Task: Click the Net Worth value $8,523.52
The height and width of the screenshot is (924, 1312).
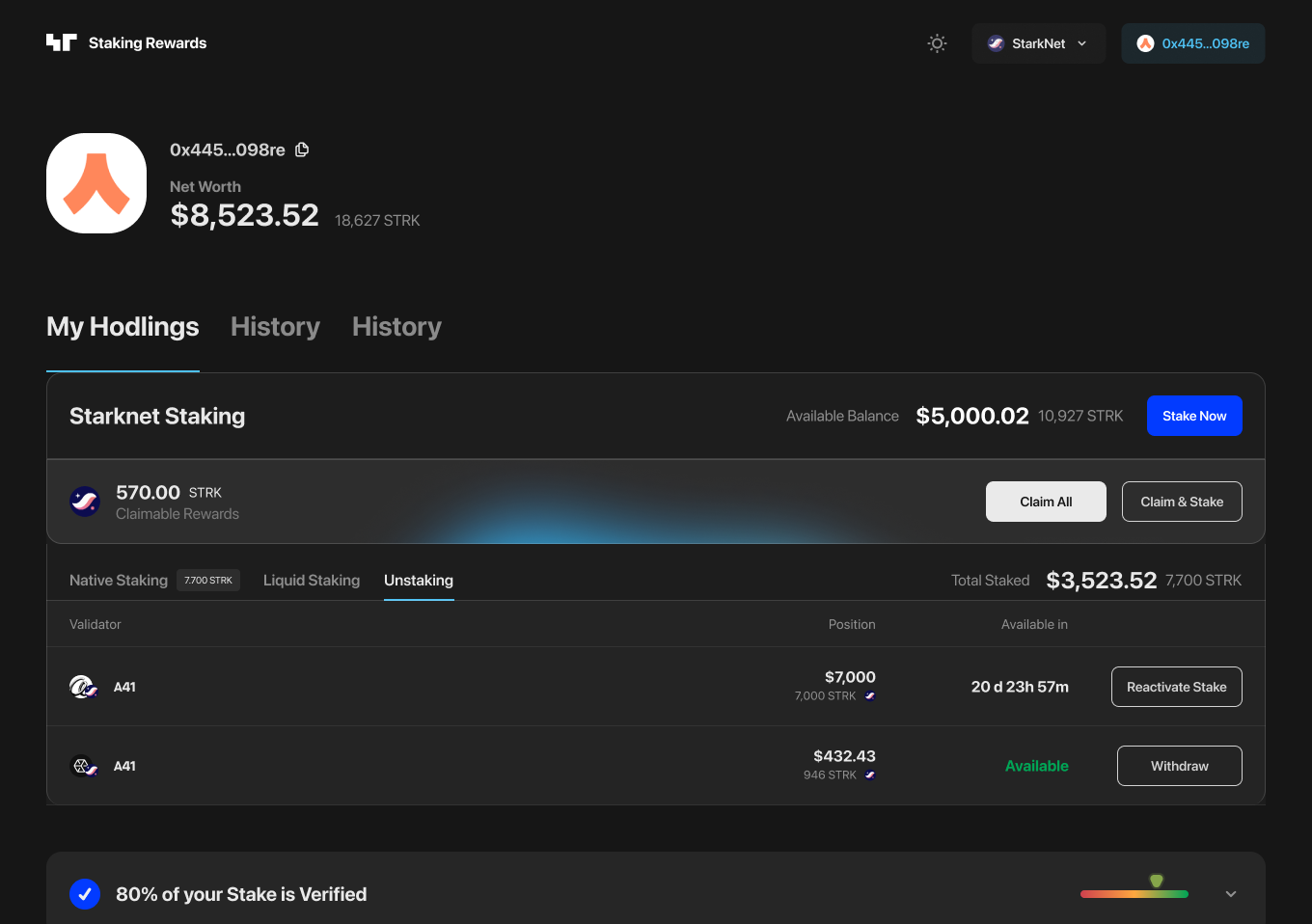Action: point(244,215)
